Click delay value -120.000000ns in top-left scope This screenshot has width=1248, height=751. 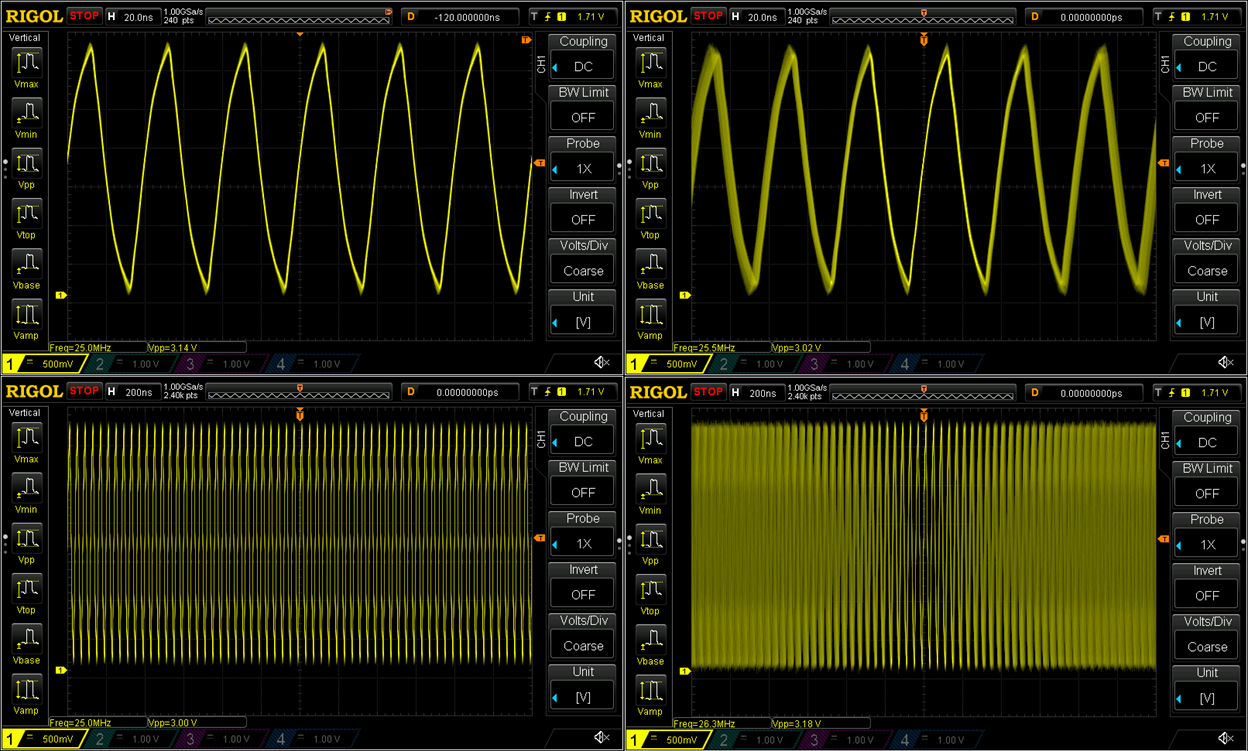coord(467,17)
